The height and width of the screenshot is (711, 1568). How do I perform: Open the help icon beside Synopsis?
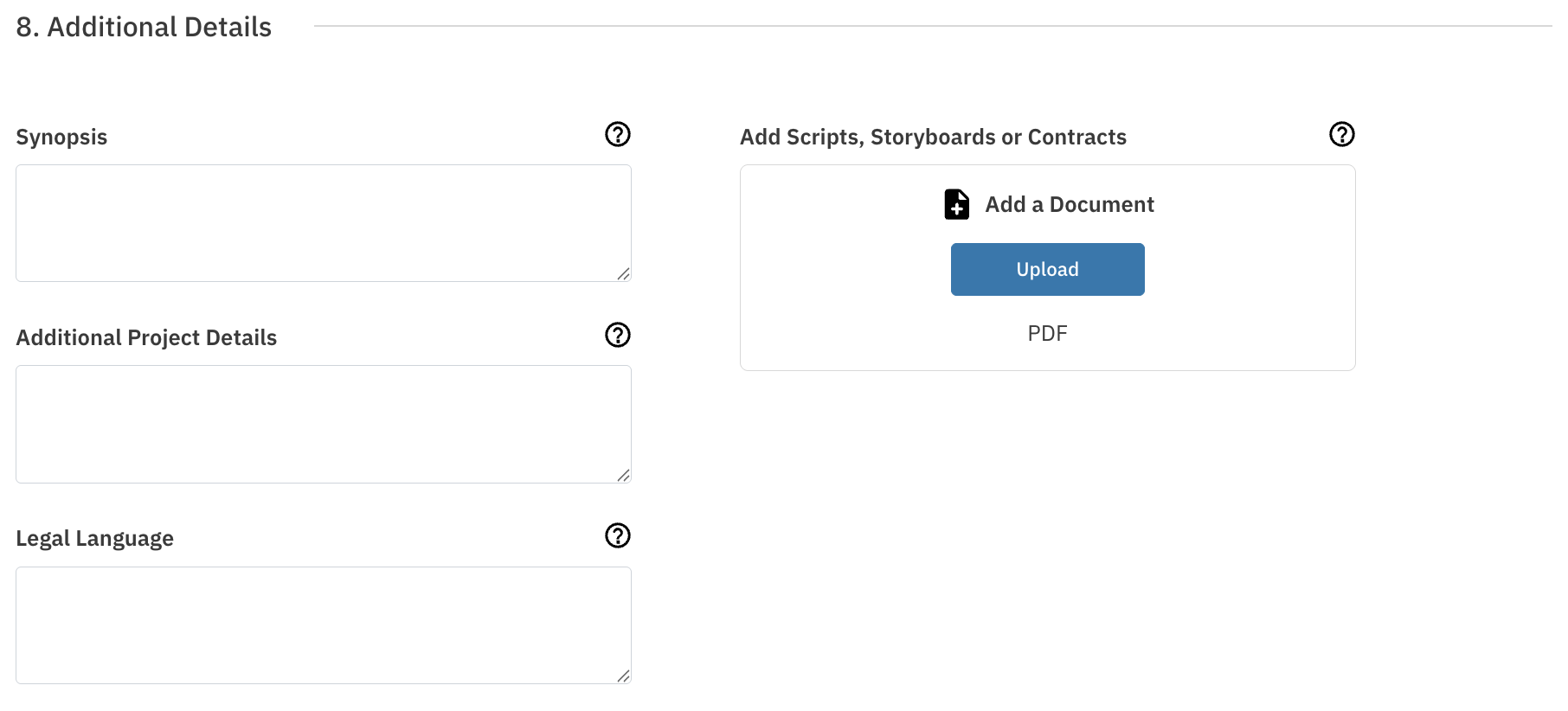click(618, 134)
